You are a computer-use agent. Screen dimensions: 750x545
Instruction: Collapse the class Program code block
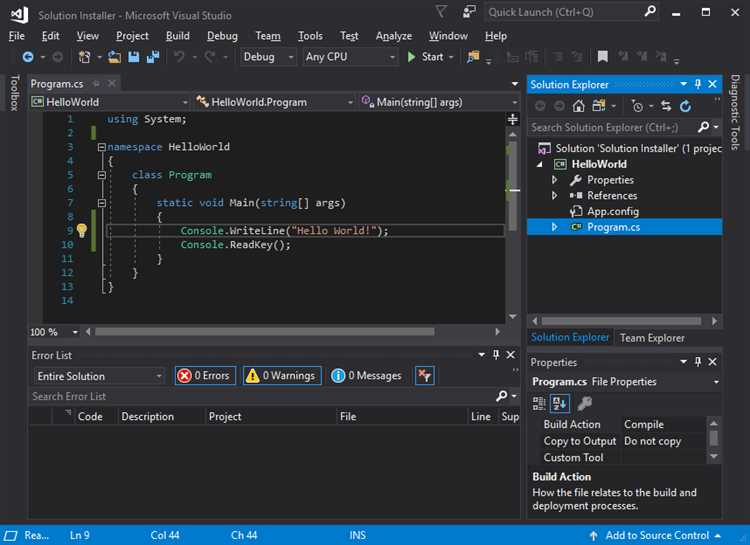click(101, 176)
